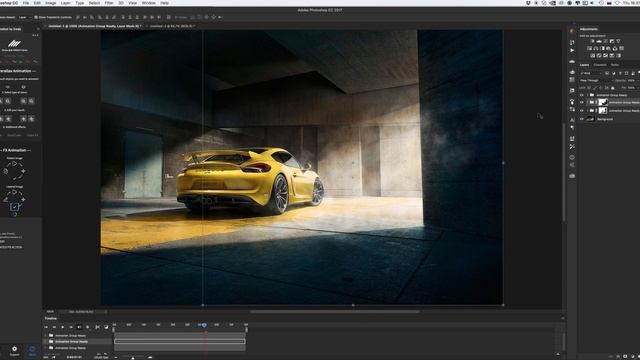The width and height of the screenshot is (640, 360).
Task: Select the highlighted Animation Group timeline clip
Action: click(x=180, y=341)
